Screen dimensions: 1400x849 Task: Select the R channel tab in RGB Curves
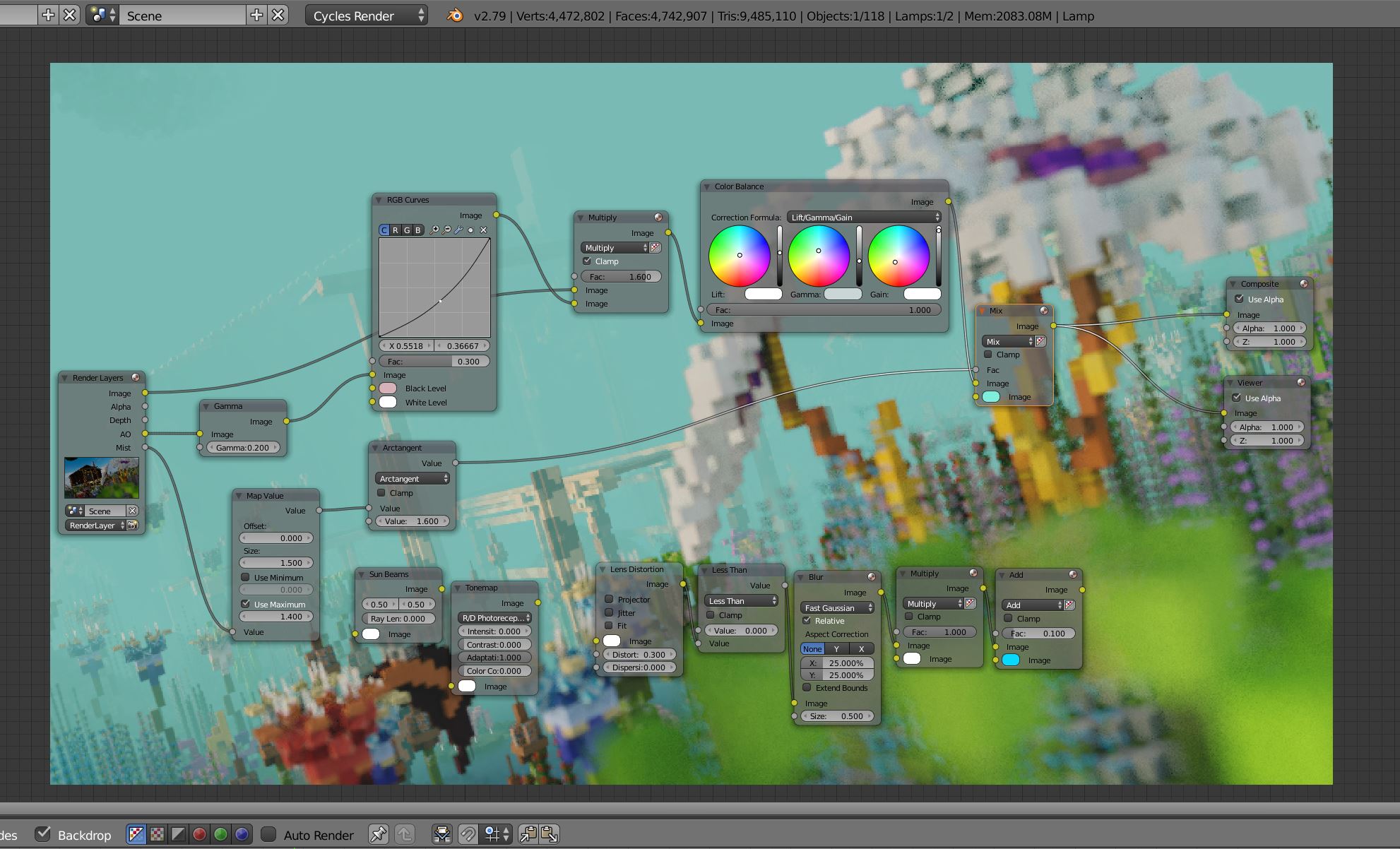(396, 230)
